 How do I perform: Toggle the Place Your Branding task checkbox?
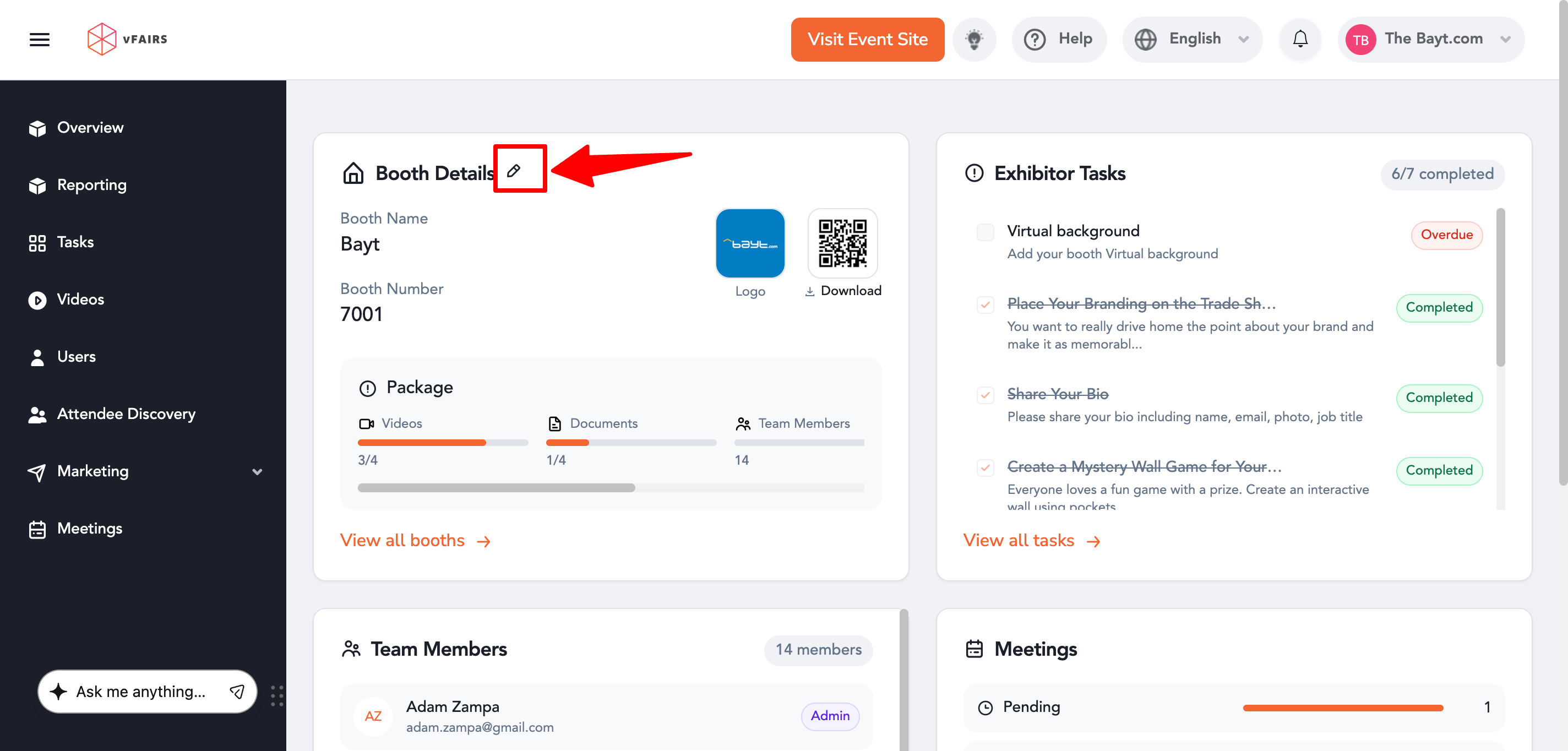click(x=985, y=304)
